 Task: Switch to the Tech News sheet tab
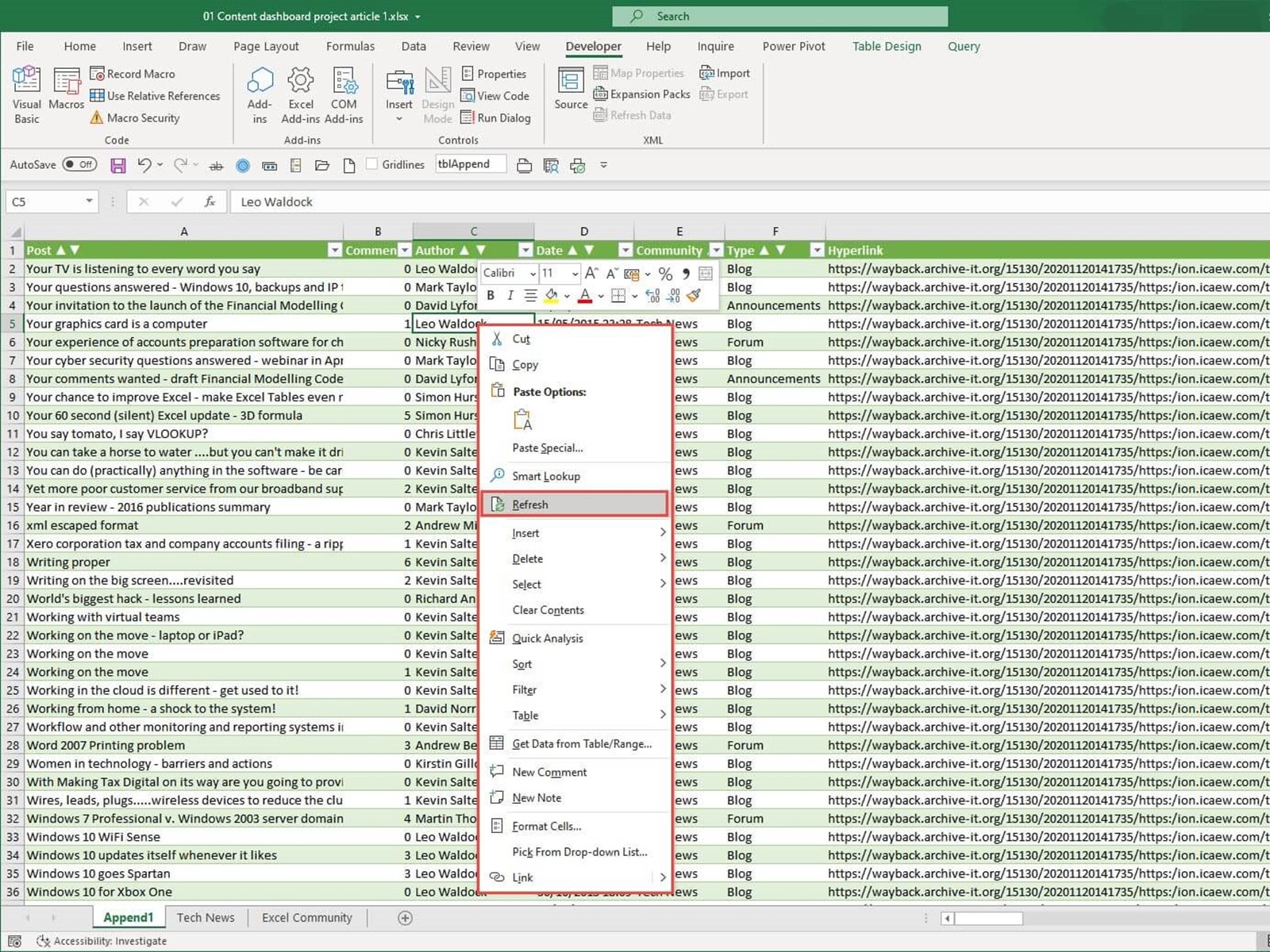coord(206,918)
